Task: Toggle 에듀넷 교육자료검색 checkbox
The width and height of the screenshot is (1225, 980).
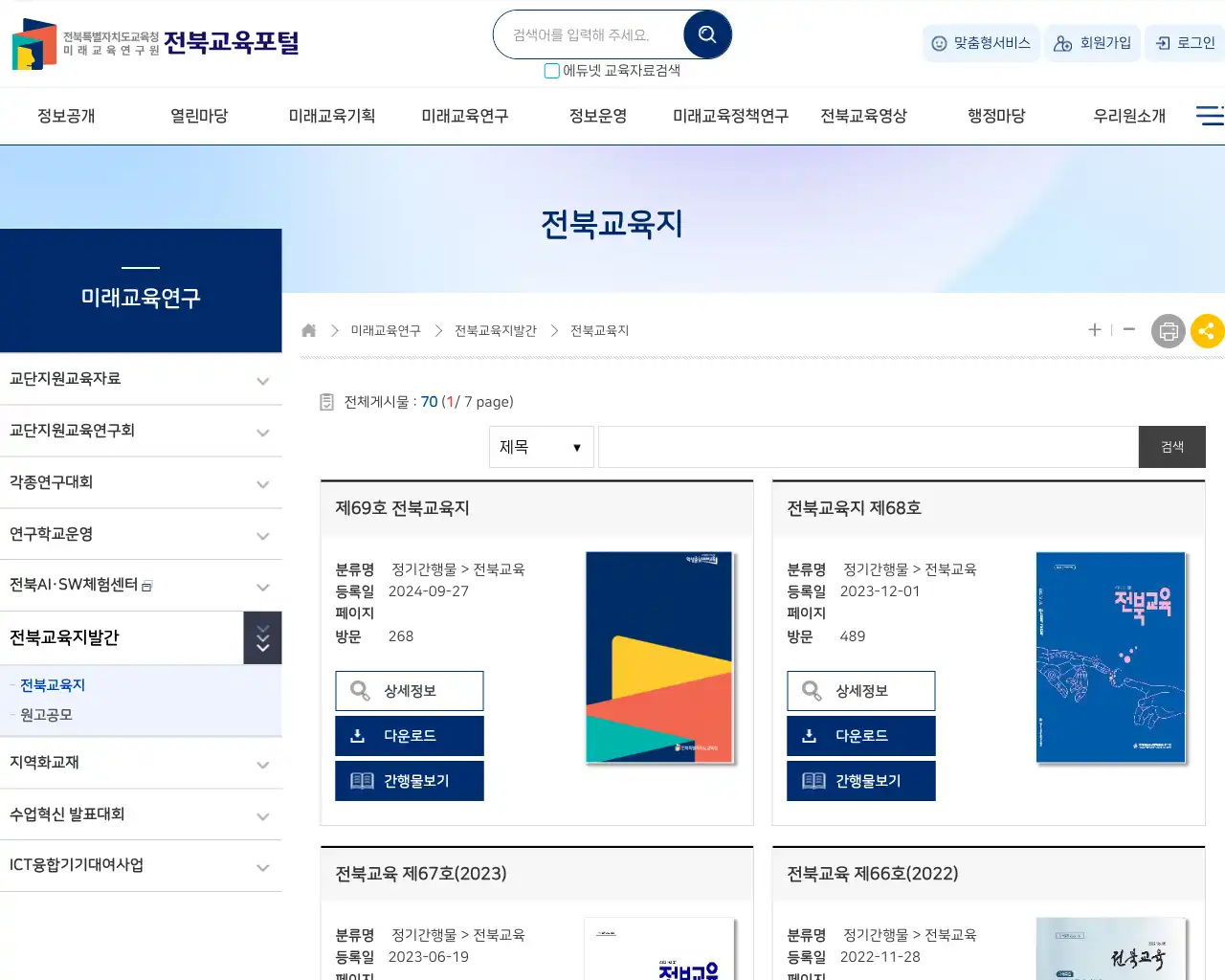Action: (x=551, y=71)
